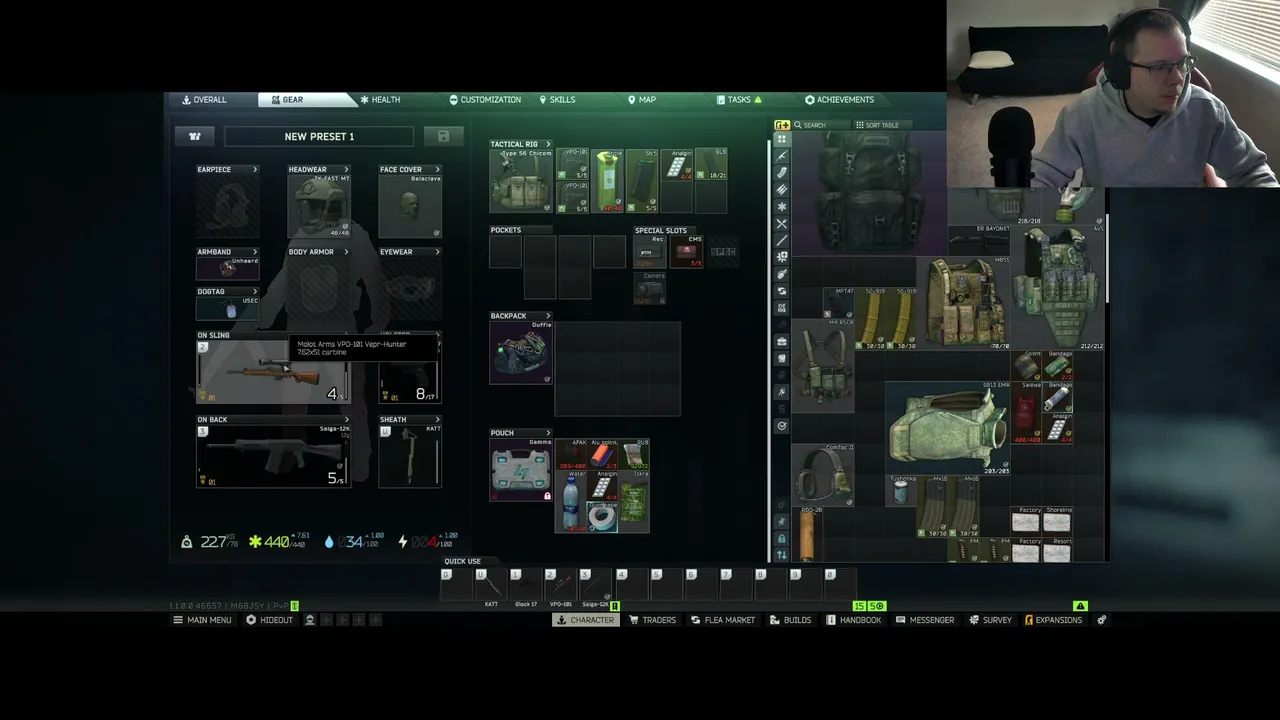Expand the Backpack slot arrow
The width and height of the screenshot is (1280, 720).
pyautogui.click(x=548, y=316)
